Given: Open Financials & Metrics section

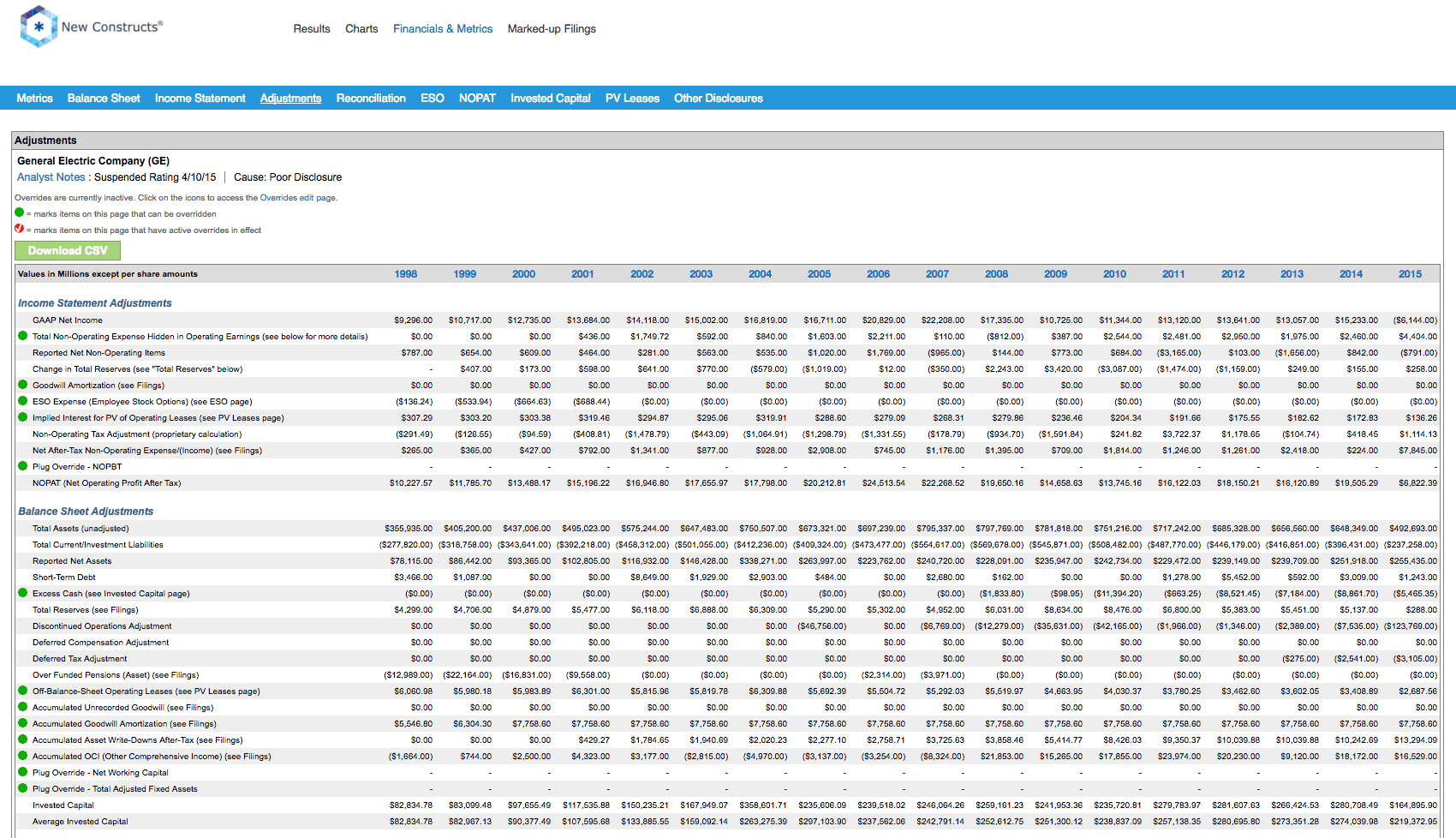Looking at the screenshot, I should point(443,28).
